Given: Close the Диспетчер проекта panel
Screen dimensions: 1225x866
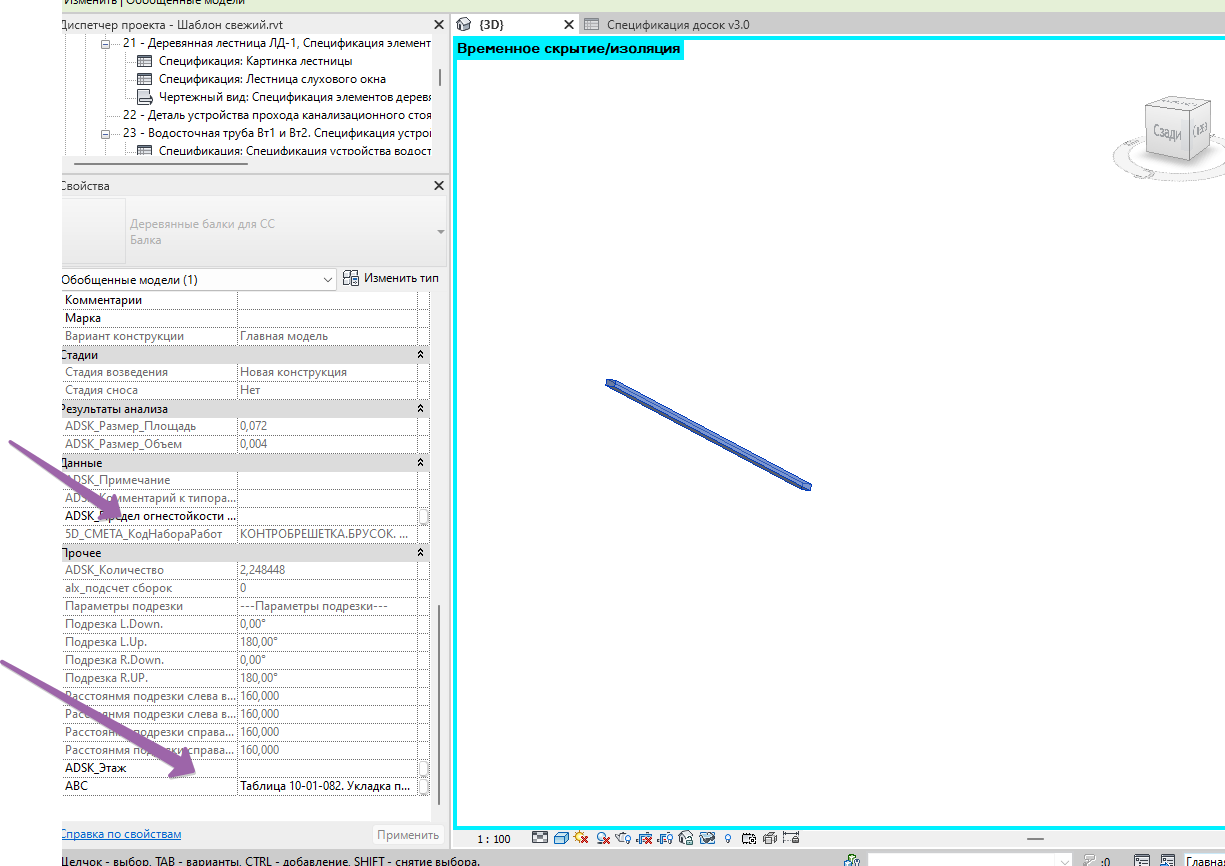Looking at the screenshot, I should (438, 24).
